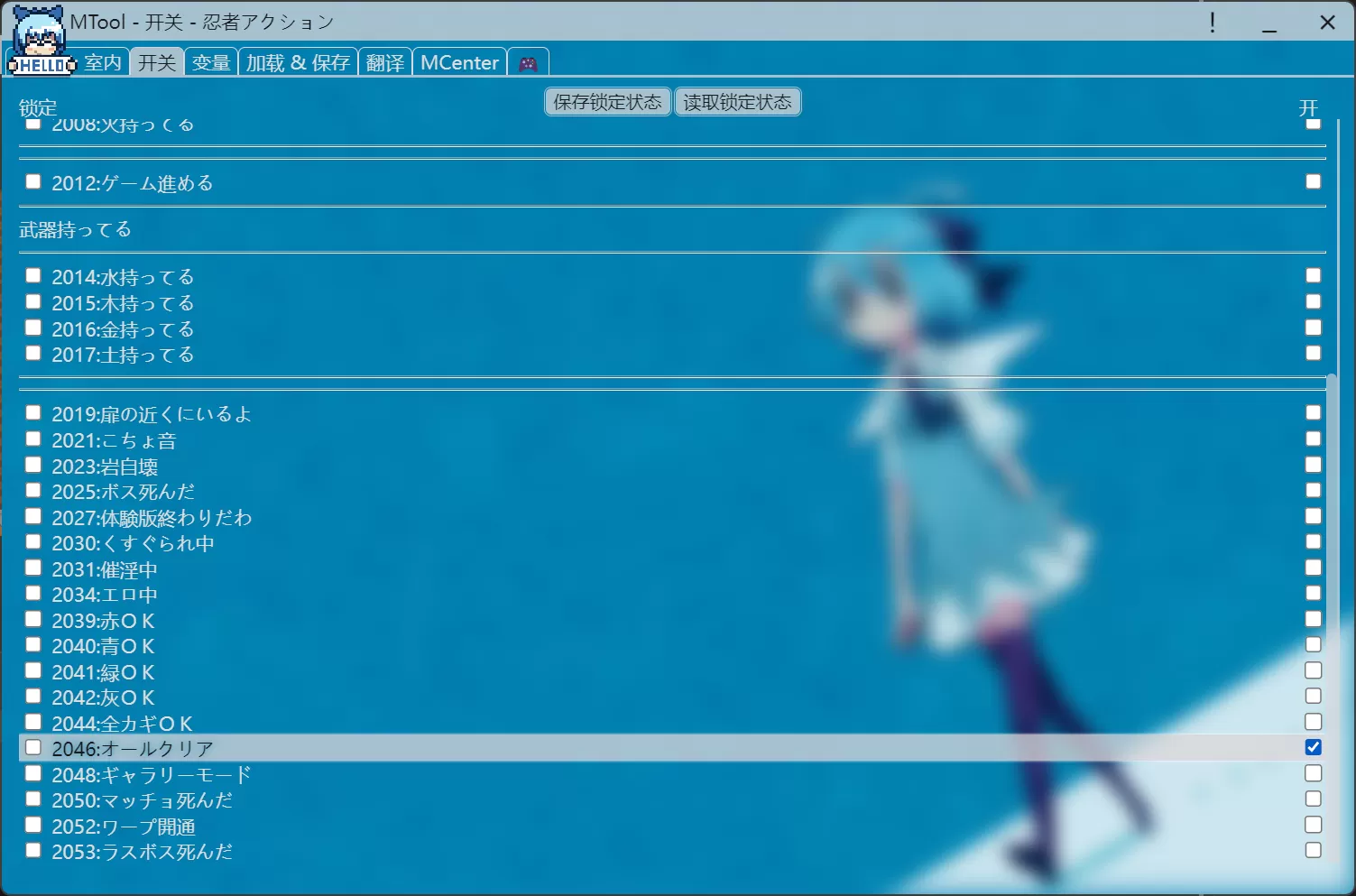Turn on switch 2039:赤ＯＫ
The width and height of the screenshot is (1356, 896).
point(1314,619)
